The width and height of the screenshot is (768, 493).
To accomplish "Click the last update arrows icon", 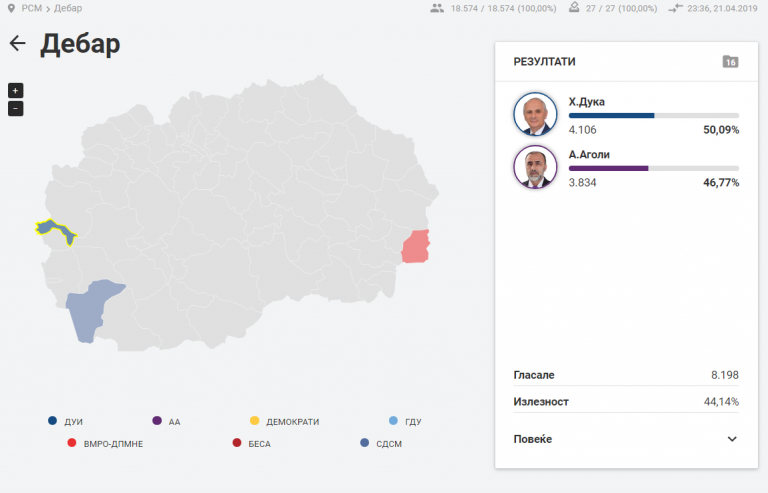I will click(675, 8).
